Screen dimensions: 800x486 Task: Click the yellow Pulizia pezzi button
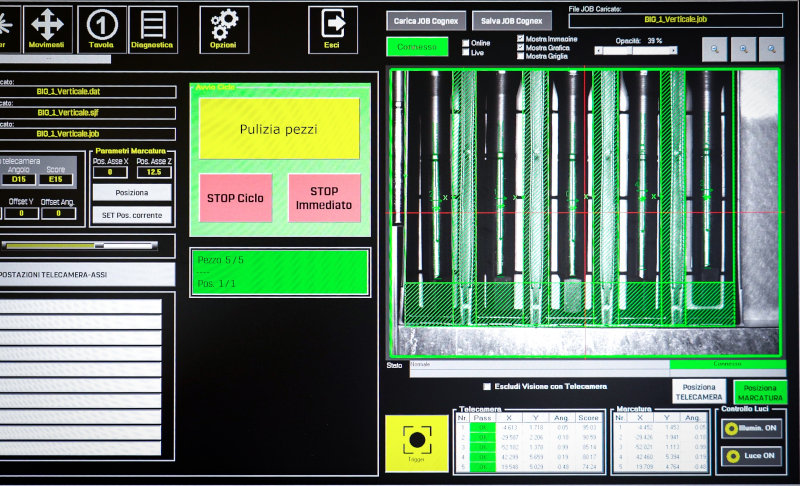click(x=279, y=129)
